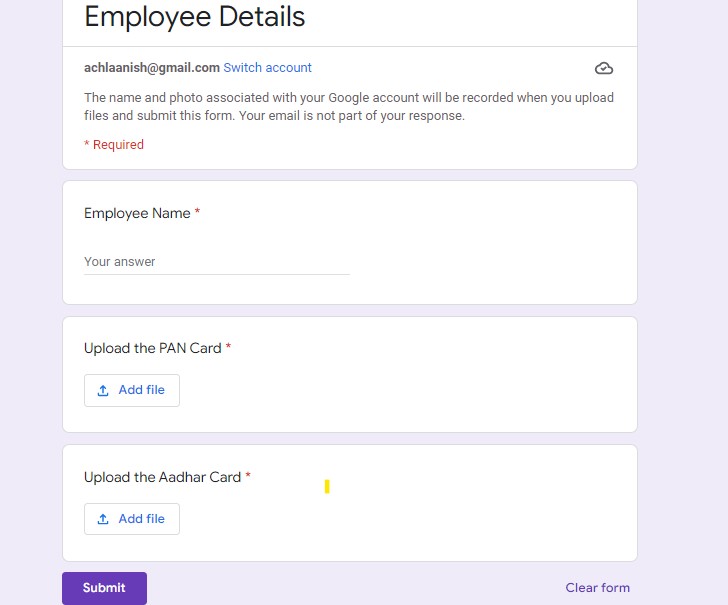Click the cloud draft-saved icon
This screenshot has width=728, height=605.
coord(604,69)
